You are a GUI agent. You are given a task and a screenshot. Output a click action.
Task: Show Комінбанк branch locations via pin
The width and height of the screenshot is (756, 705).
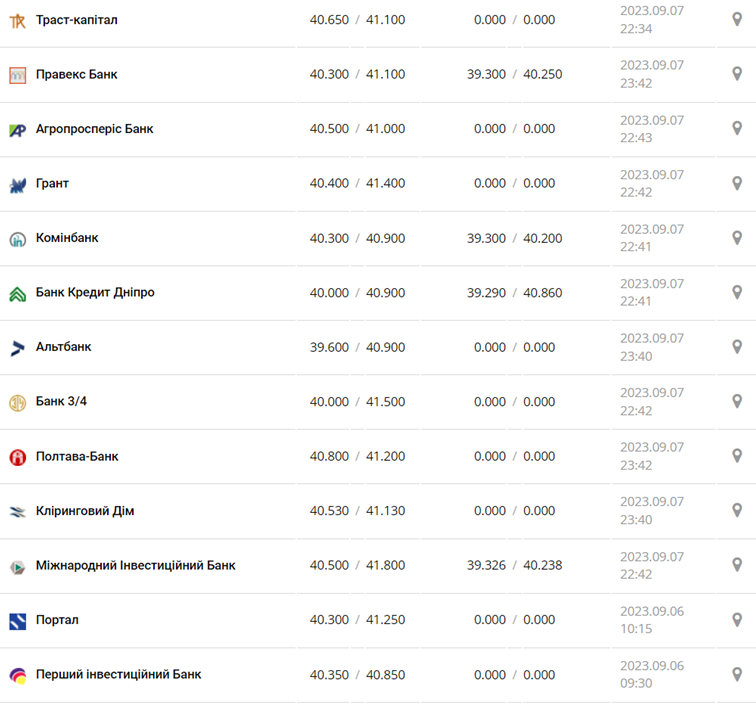(x=737, y=238)
